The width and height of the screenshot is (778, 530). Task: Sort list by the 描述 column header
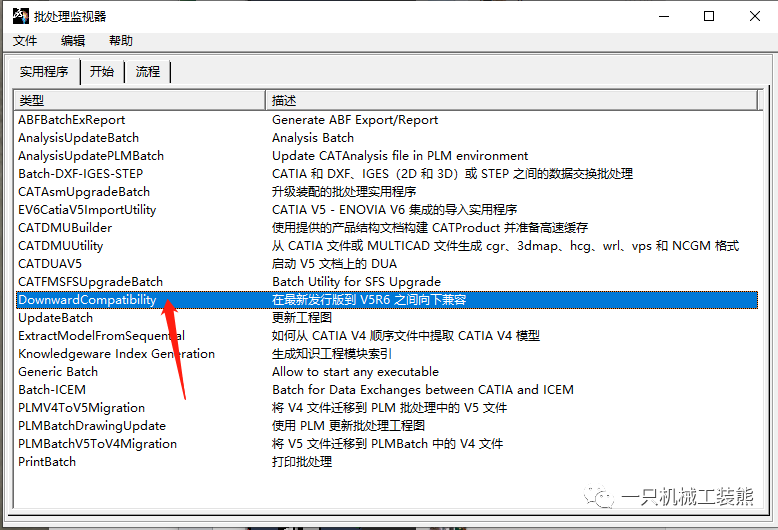coord(510,101)
